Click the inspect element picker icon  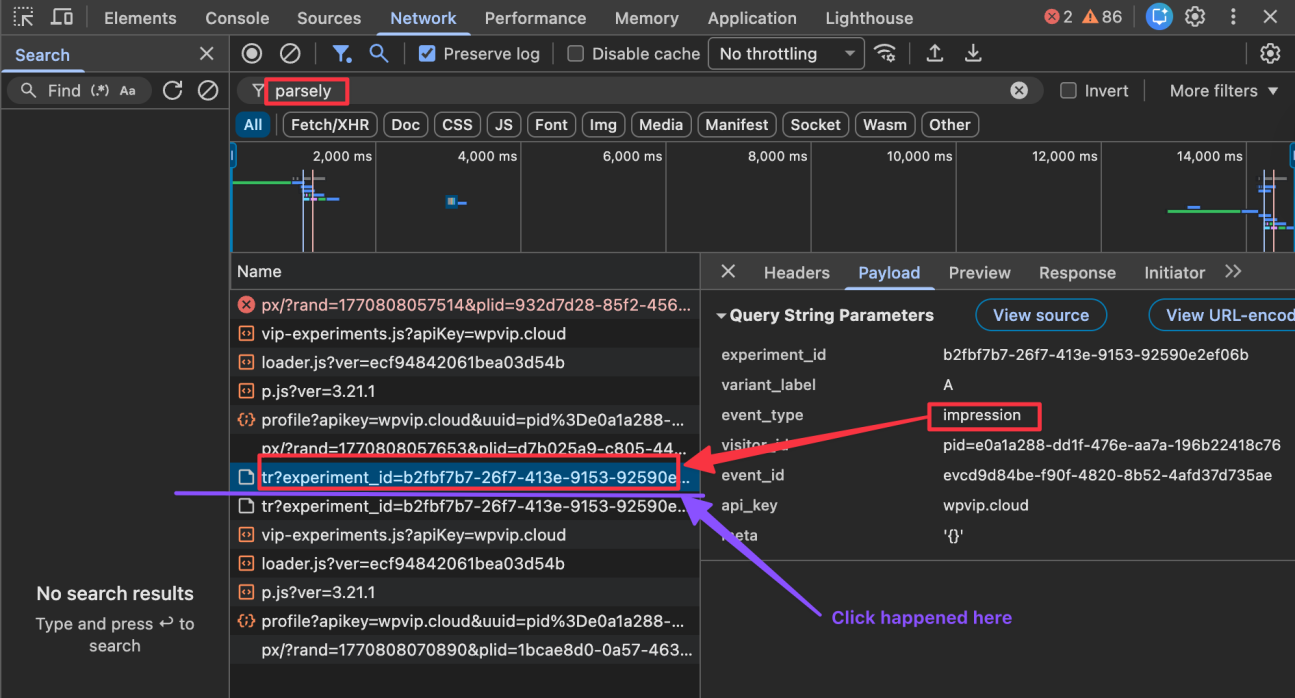click(23, 17)
